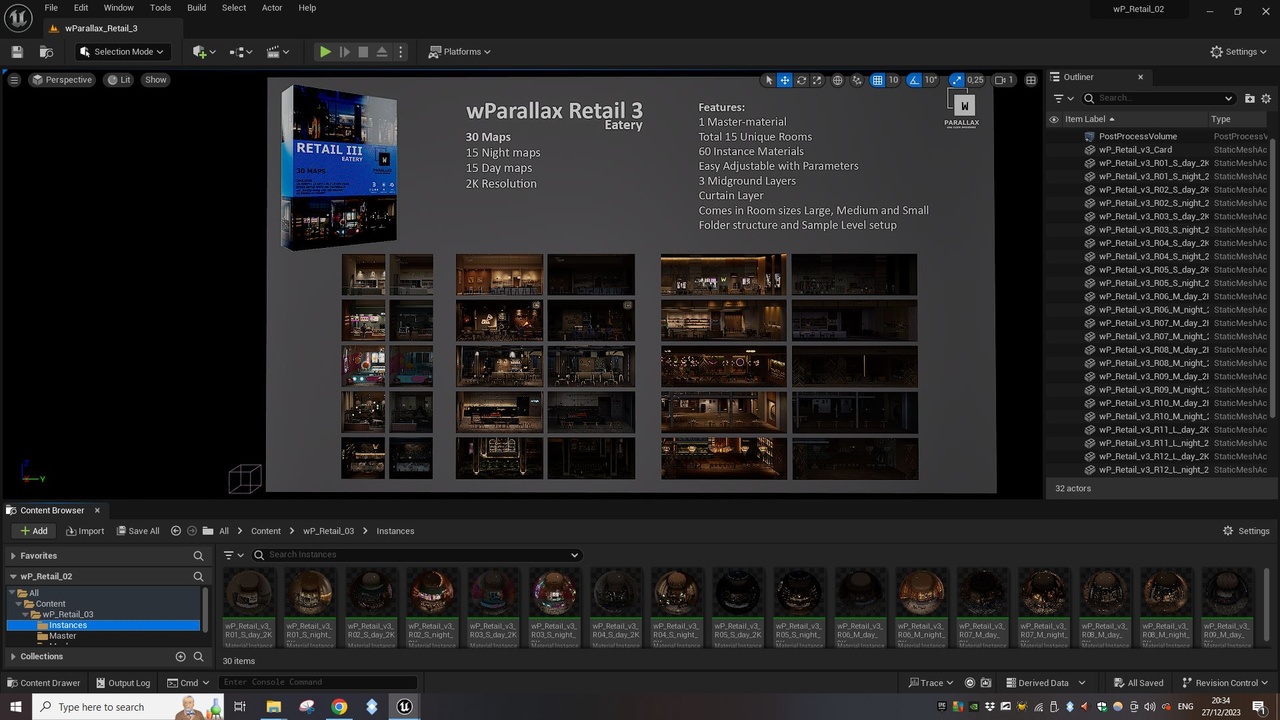Sort Outliner by Item Label
This screenshot has width=1280, height=720.
pyautogui.click(x=1088, y=119)
